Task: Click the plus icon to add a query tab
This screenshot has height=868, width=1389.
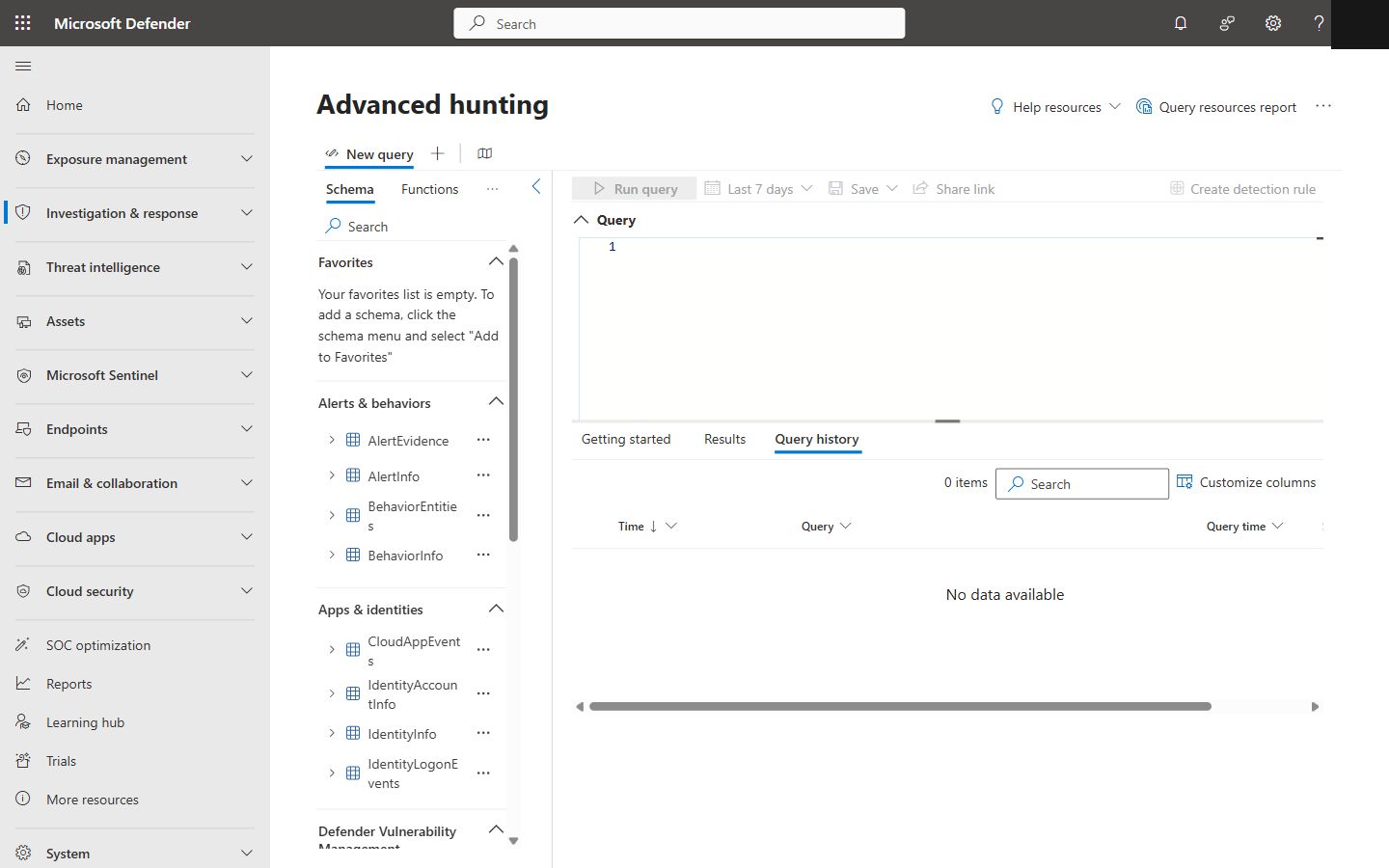Action: click(x=437, y=152)
